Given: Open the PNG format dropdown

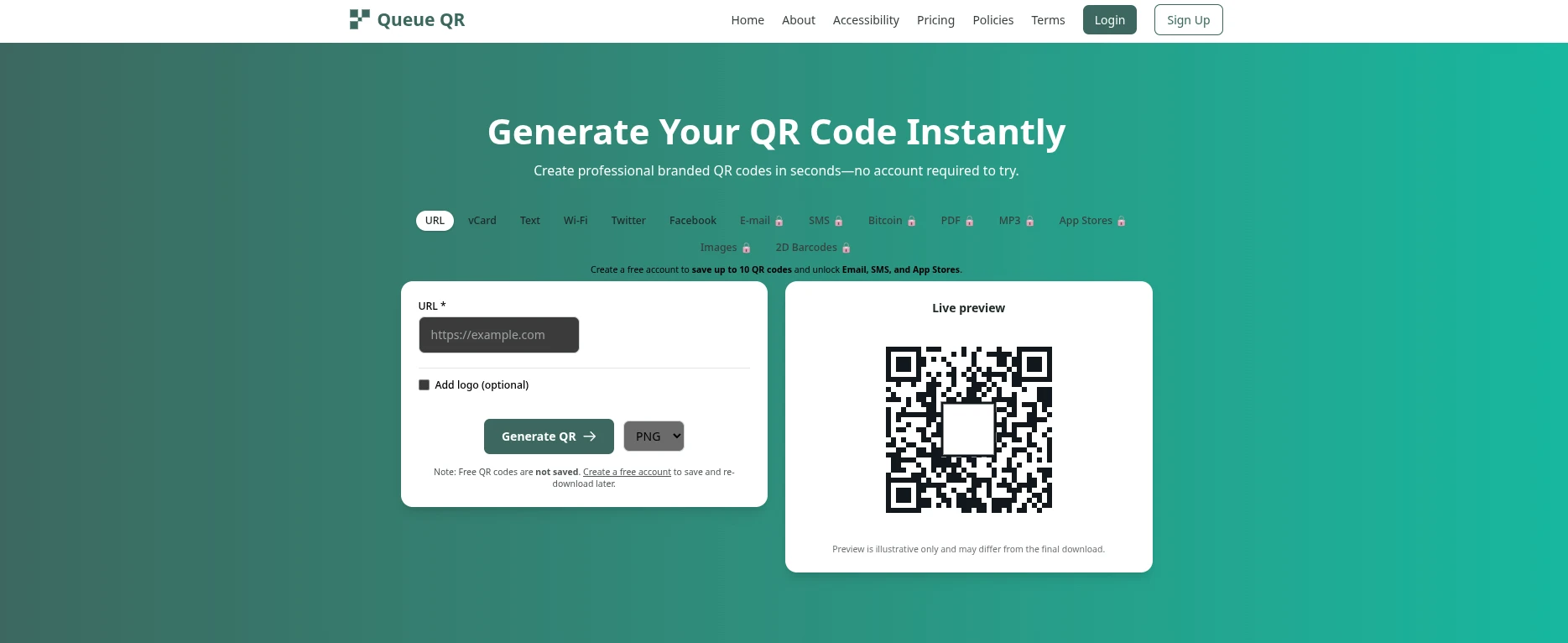Looking at the screenshot, I should click(x=654, y=437).
